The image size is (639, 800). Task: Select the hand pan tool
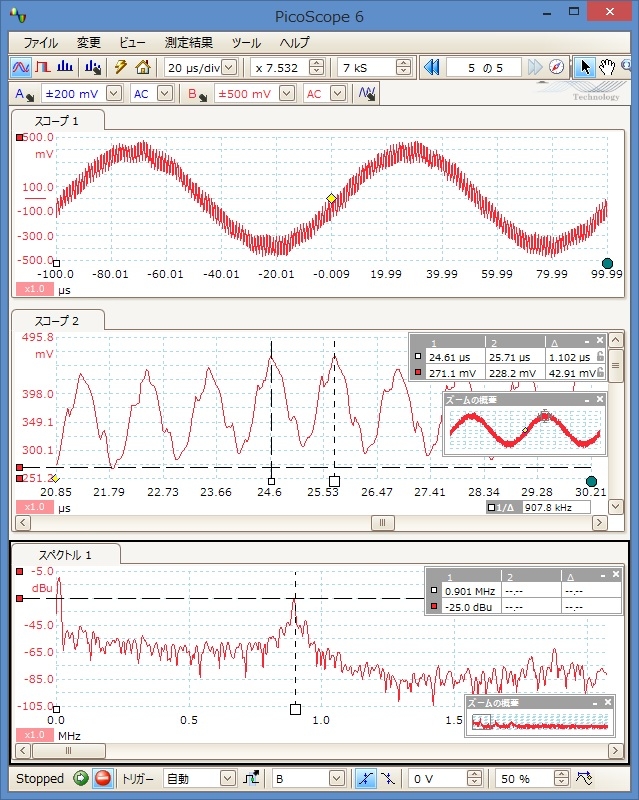[607, 67]
